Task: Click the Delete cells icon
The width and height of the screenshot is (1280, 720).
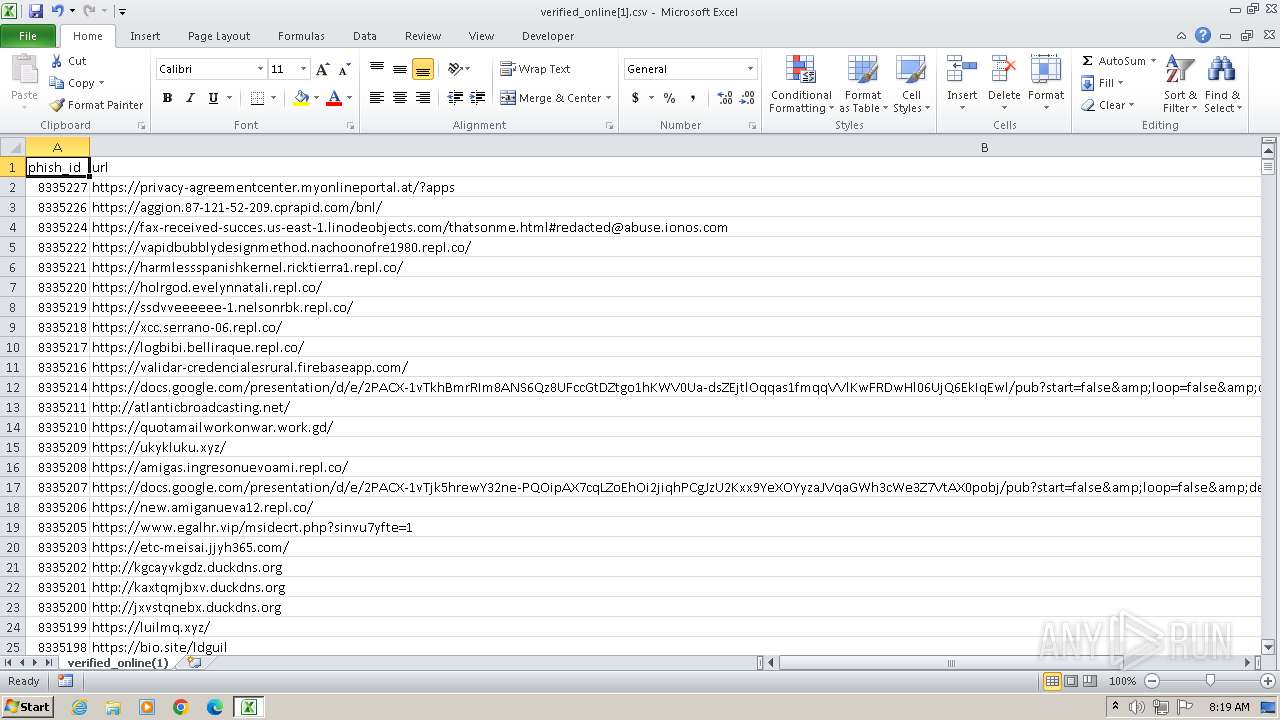Action: (x=1004, y=69)
